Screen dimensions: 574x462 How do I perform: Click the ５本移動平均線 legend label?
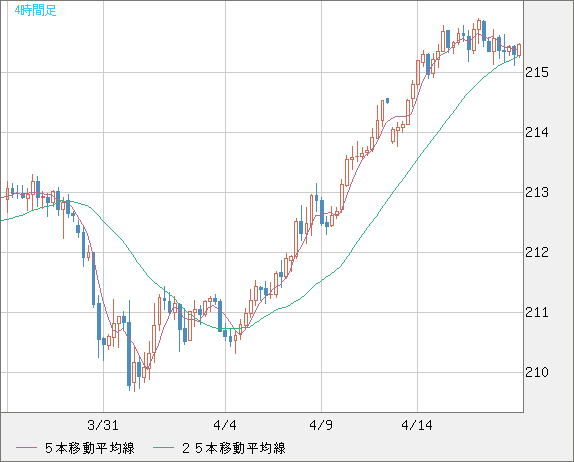click(90, 448)
